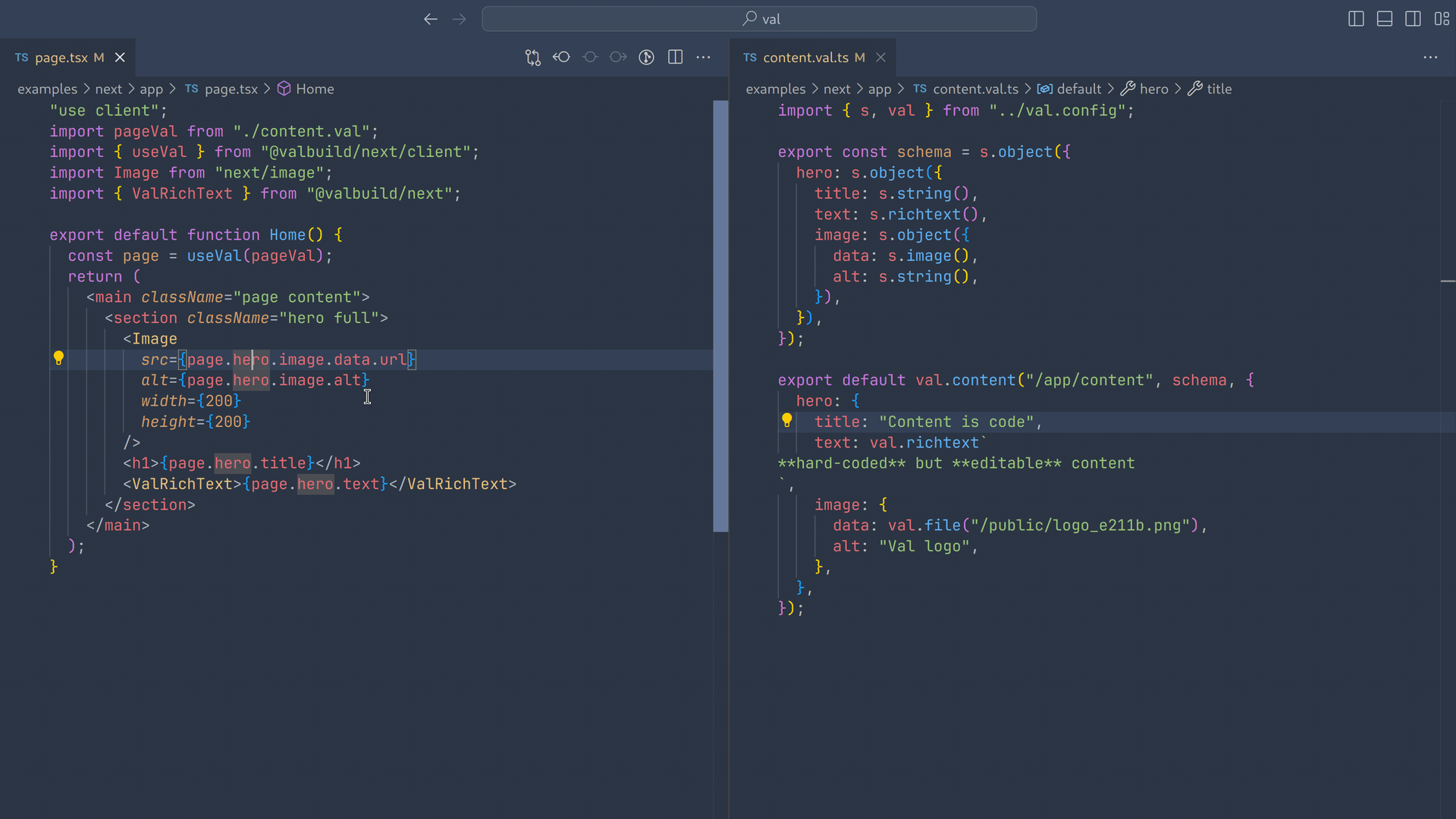Image resolution: width=1456 pixels, height=819 pixels.
Task: Open 'next' breadcrumb in right editor
Action: (x=836, y=89)
